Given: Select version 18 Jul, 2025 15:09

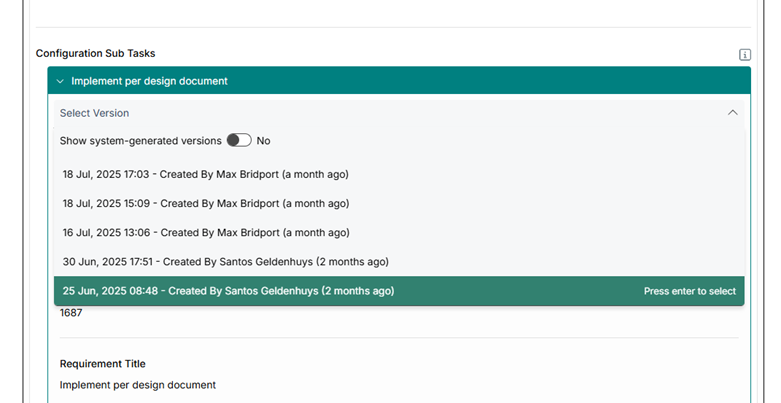Looking at the screenshot, I should point(399,203).
